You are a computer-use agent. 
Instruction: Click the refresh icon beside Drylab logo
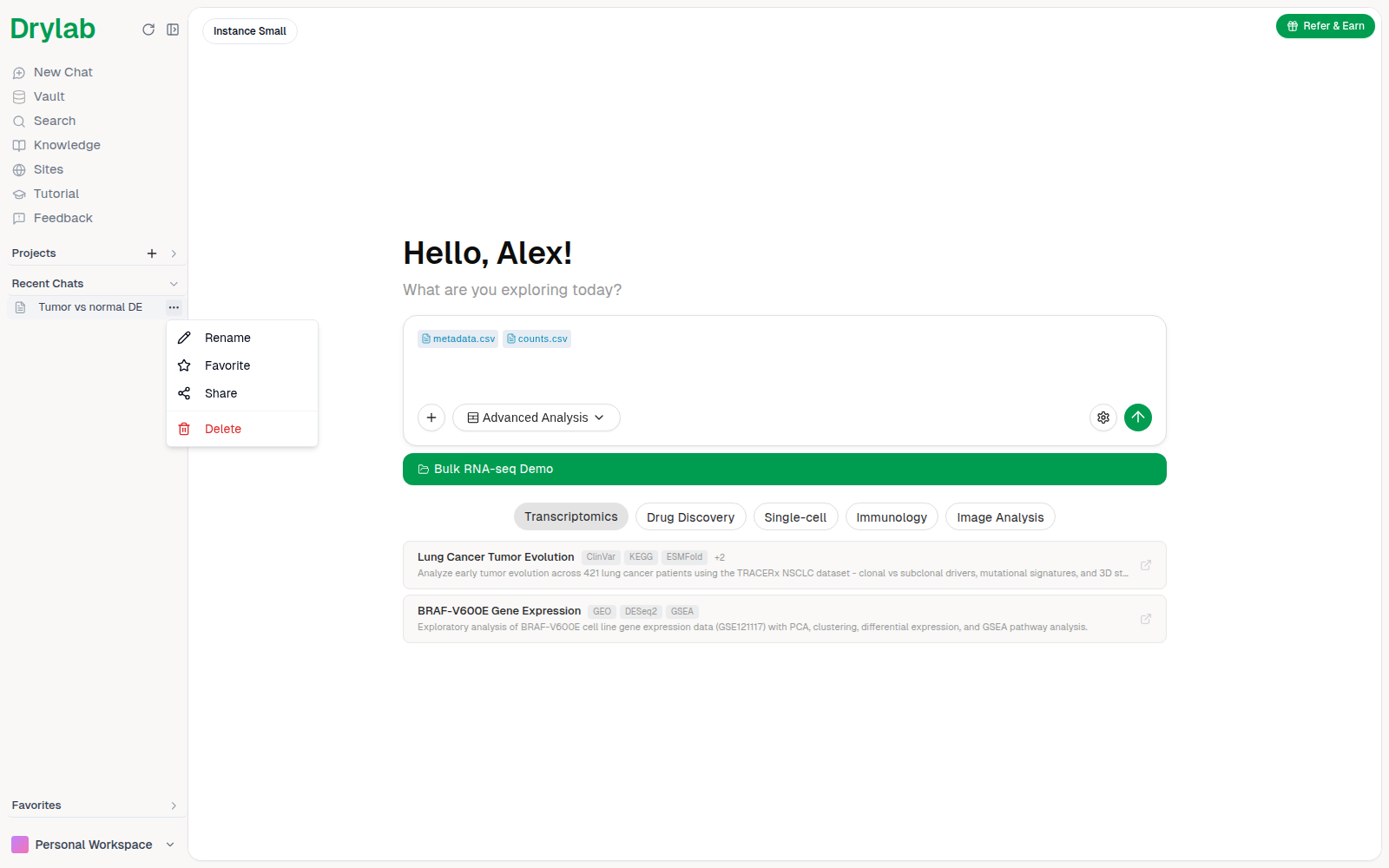[148, 30]
